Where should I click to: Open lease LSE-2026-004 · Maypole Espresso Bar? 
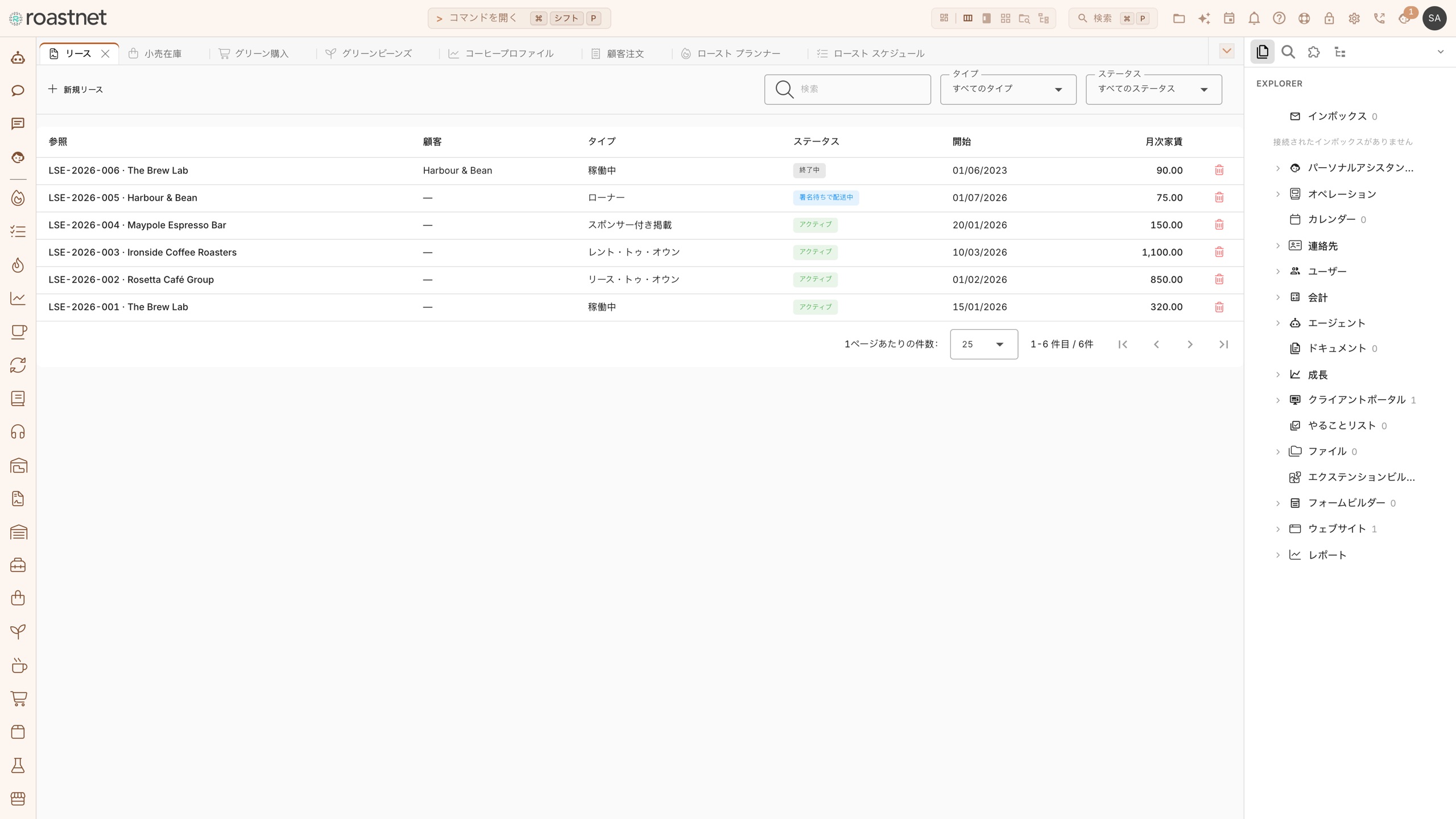[137, 225]
